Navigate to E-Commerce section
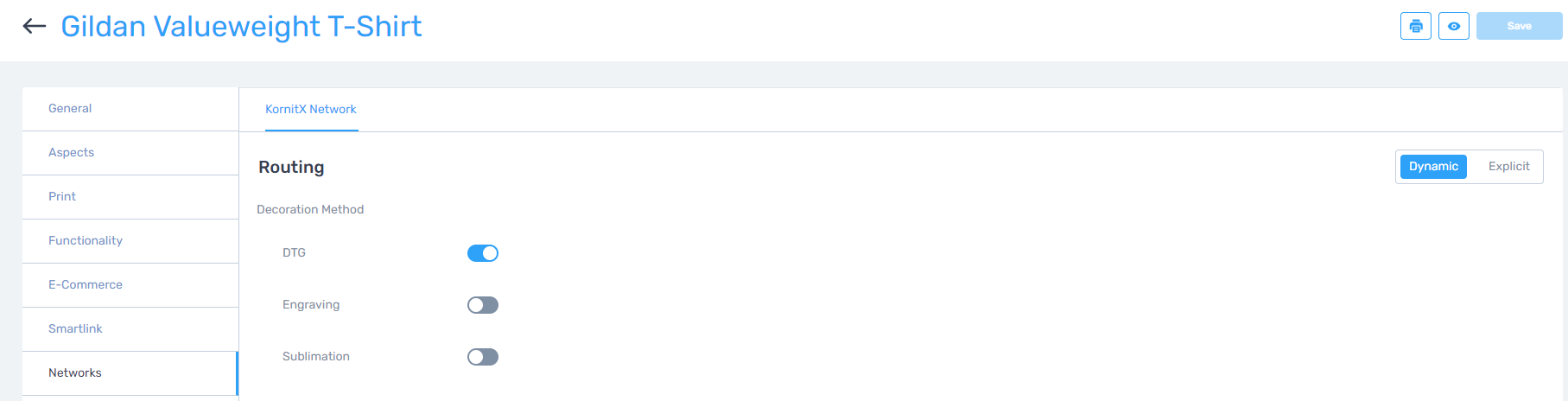This screenshot has height=401, width=1568. (x=130, y=285)
